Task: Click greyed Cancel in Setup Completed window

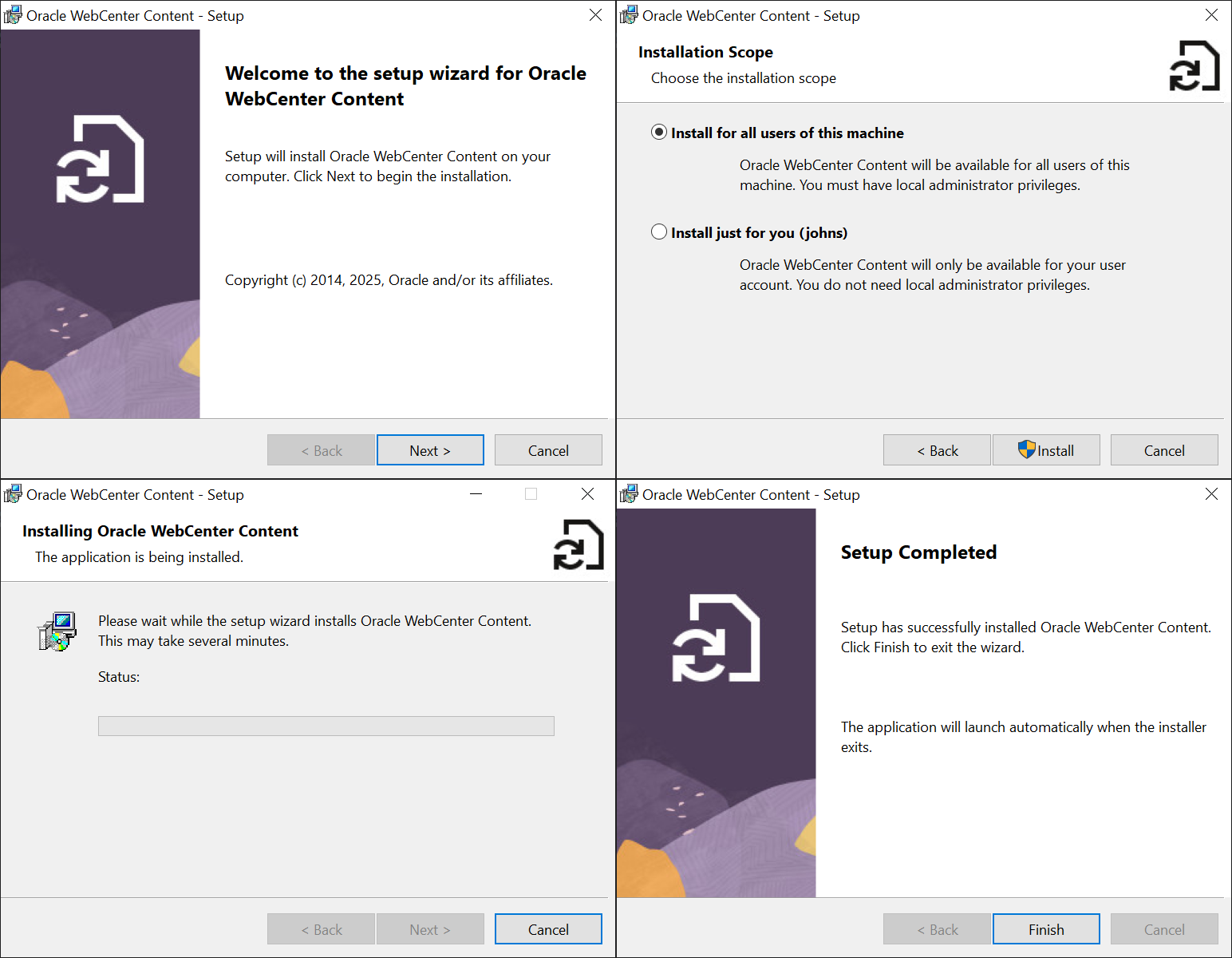Action: 1164,929
